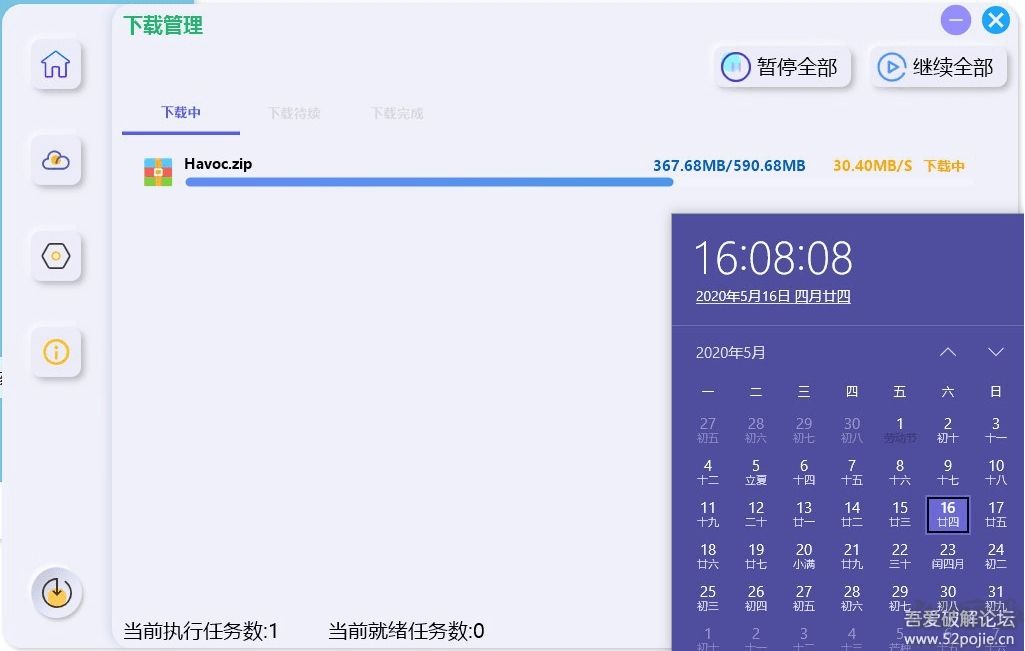Switch to the 下载待续 tab
1025x651 pixels.
(x=294, y=113)
